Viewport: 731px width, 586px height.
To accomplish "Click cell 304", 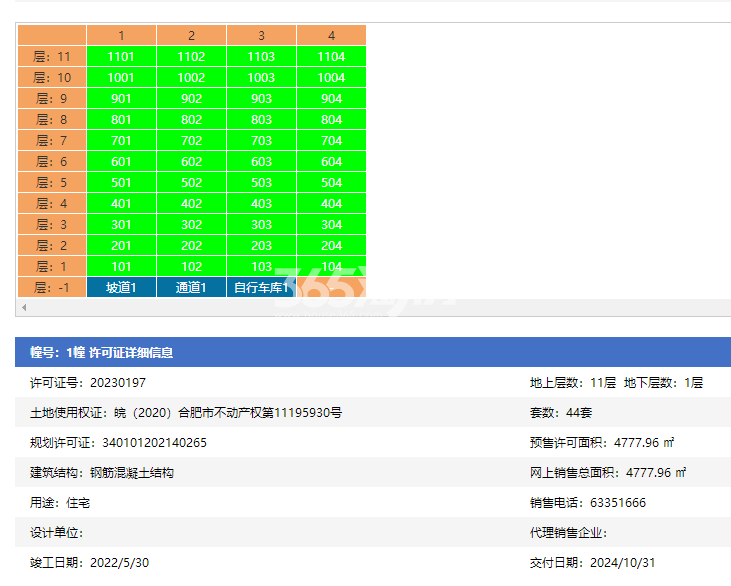I will pos(331,224).
